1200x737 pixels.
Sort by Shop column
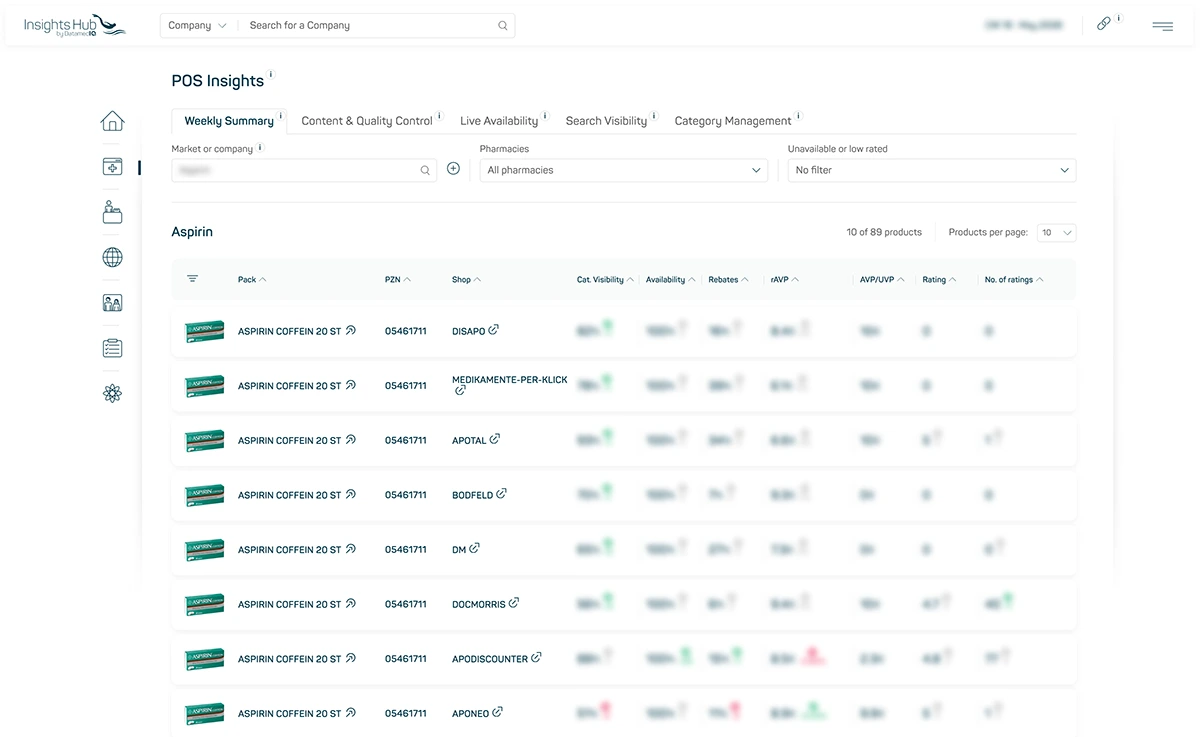pos(466,280)
